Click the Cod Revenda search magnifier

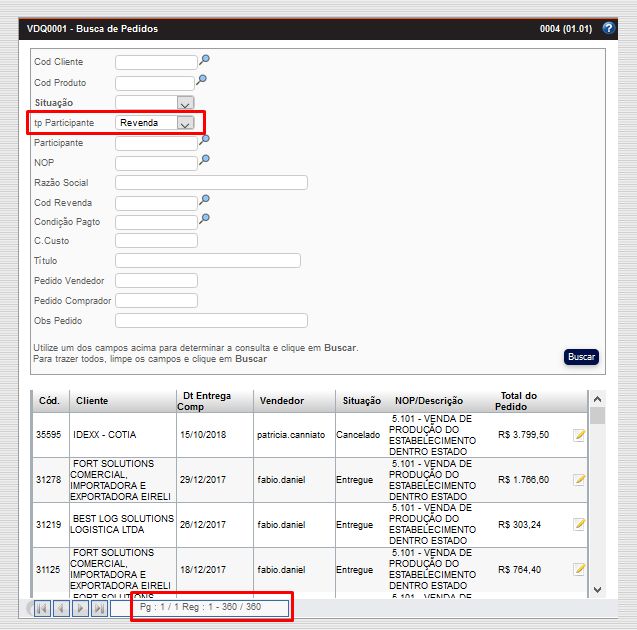pyautogui.click(x=204, y=200)
